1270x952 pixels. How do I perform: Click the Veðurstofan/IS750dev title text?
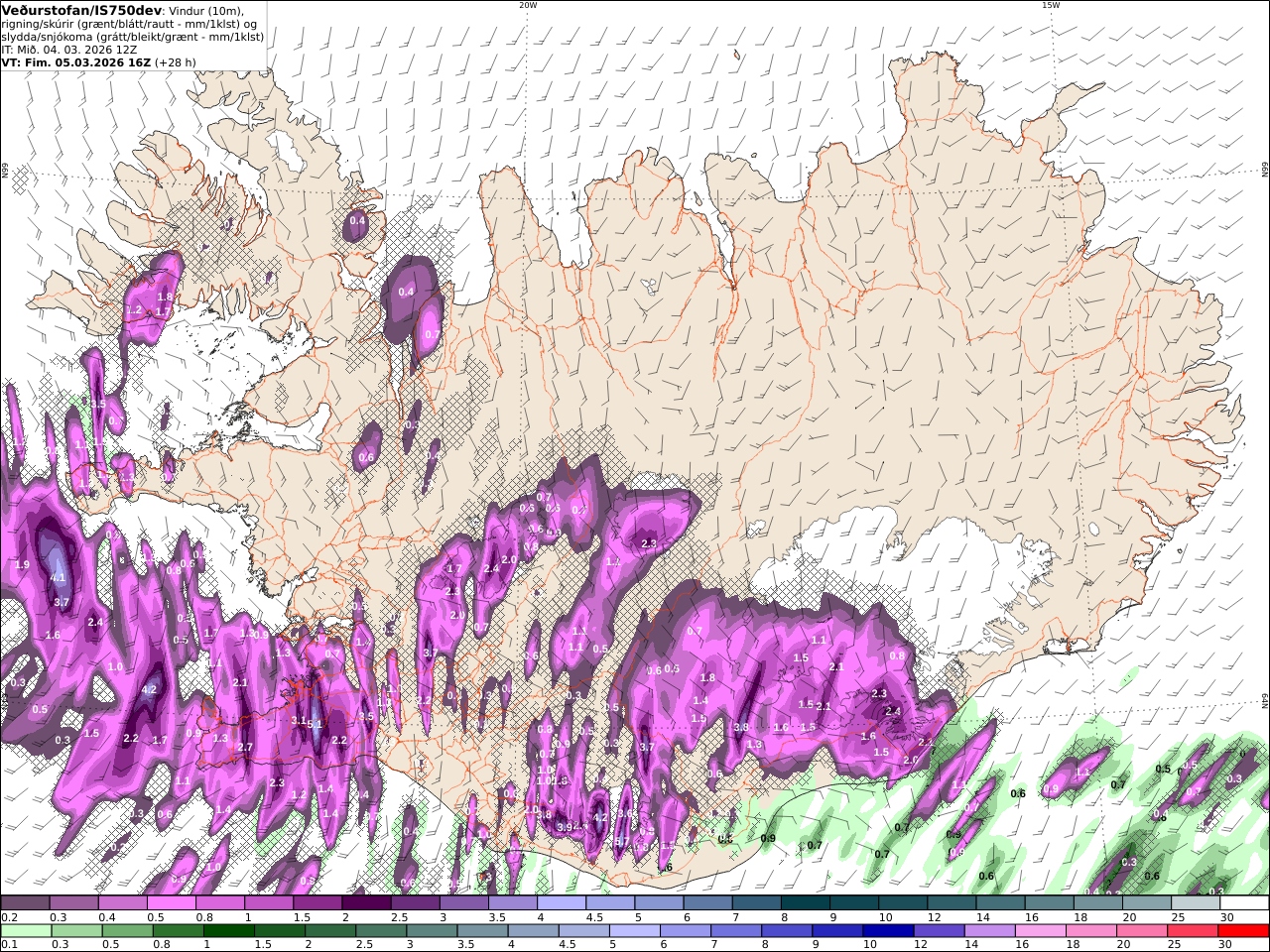click(x=81, y=10)
